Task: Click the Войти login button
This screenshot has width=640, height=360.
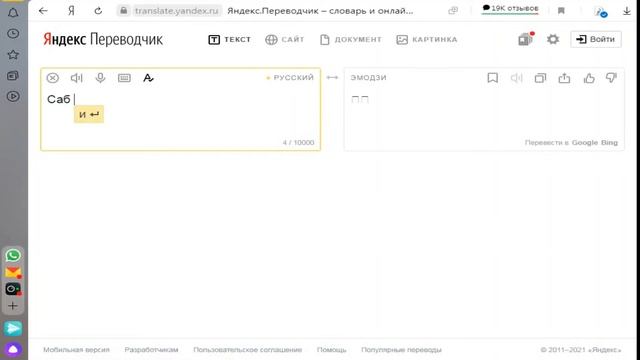Action: point(596,39)
